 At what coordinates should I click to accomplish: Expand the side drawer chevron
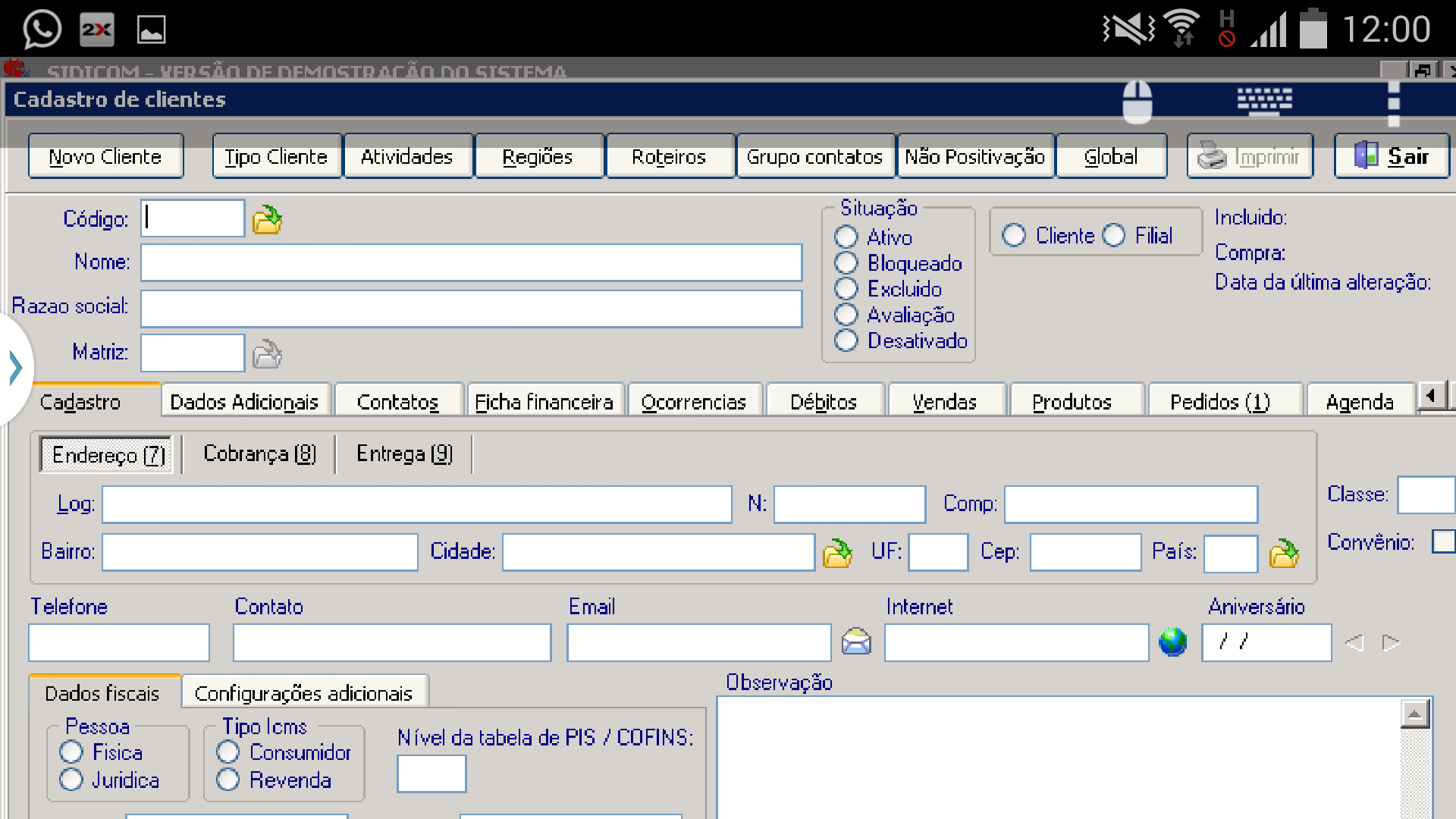pyautogui.click(x=15, y=369)
